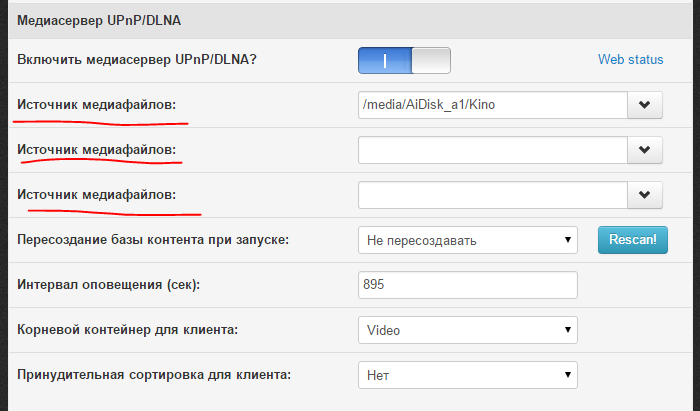
Task: Toggle the UPnP/DLNA media server switch
Action: pos(404,60)
